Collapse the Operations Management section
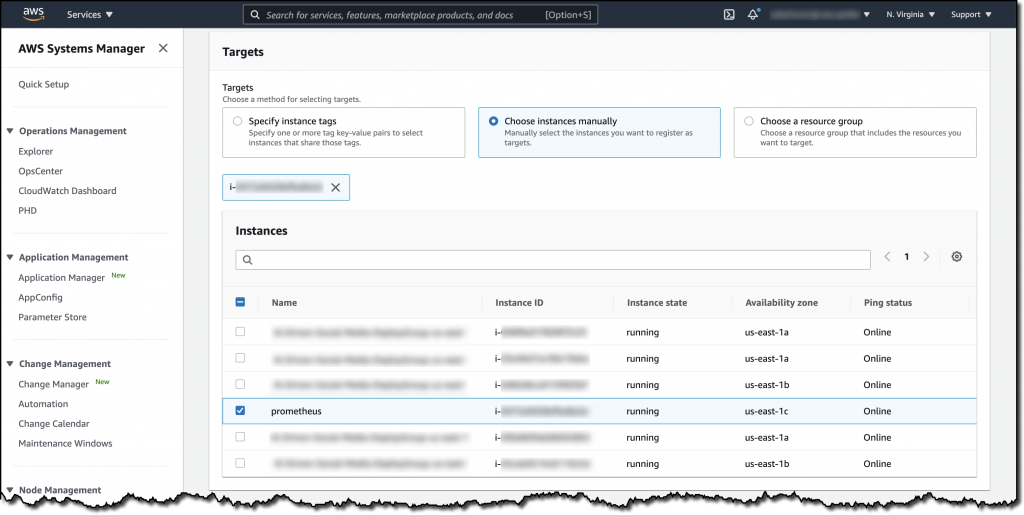Screen dimensions: 1024x515 [x=10, y=131]
